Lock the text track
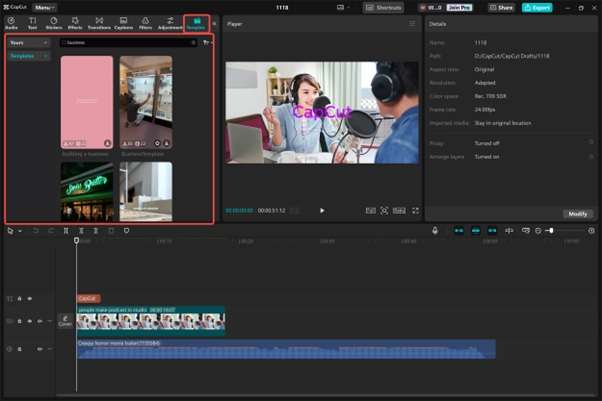Viewport: 602px width, 401px height. [x=20, y=298]
